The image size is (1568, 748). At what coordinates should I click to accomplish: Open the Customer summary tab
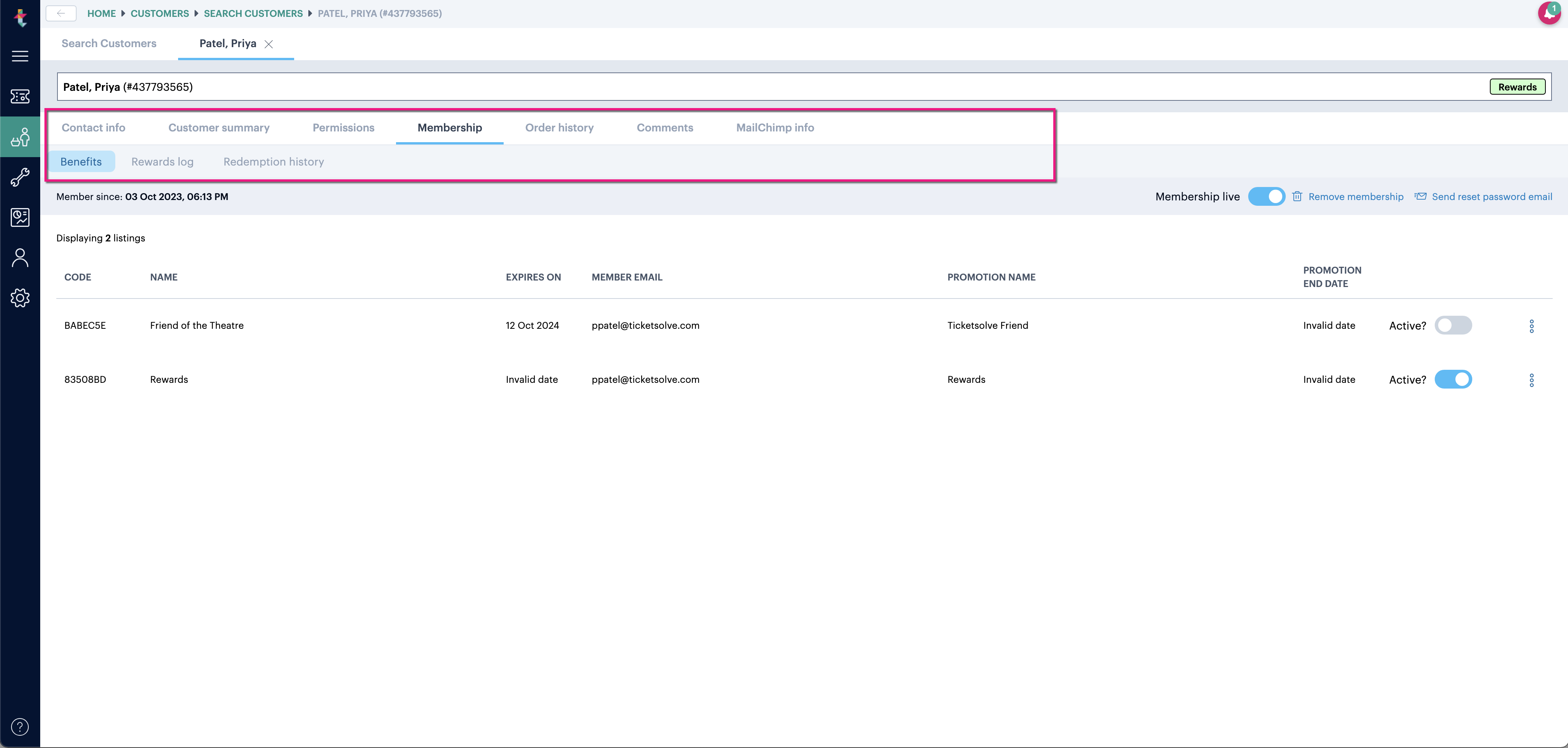(219, 127)
